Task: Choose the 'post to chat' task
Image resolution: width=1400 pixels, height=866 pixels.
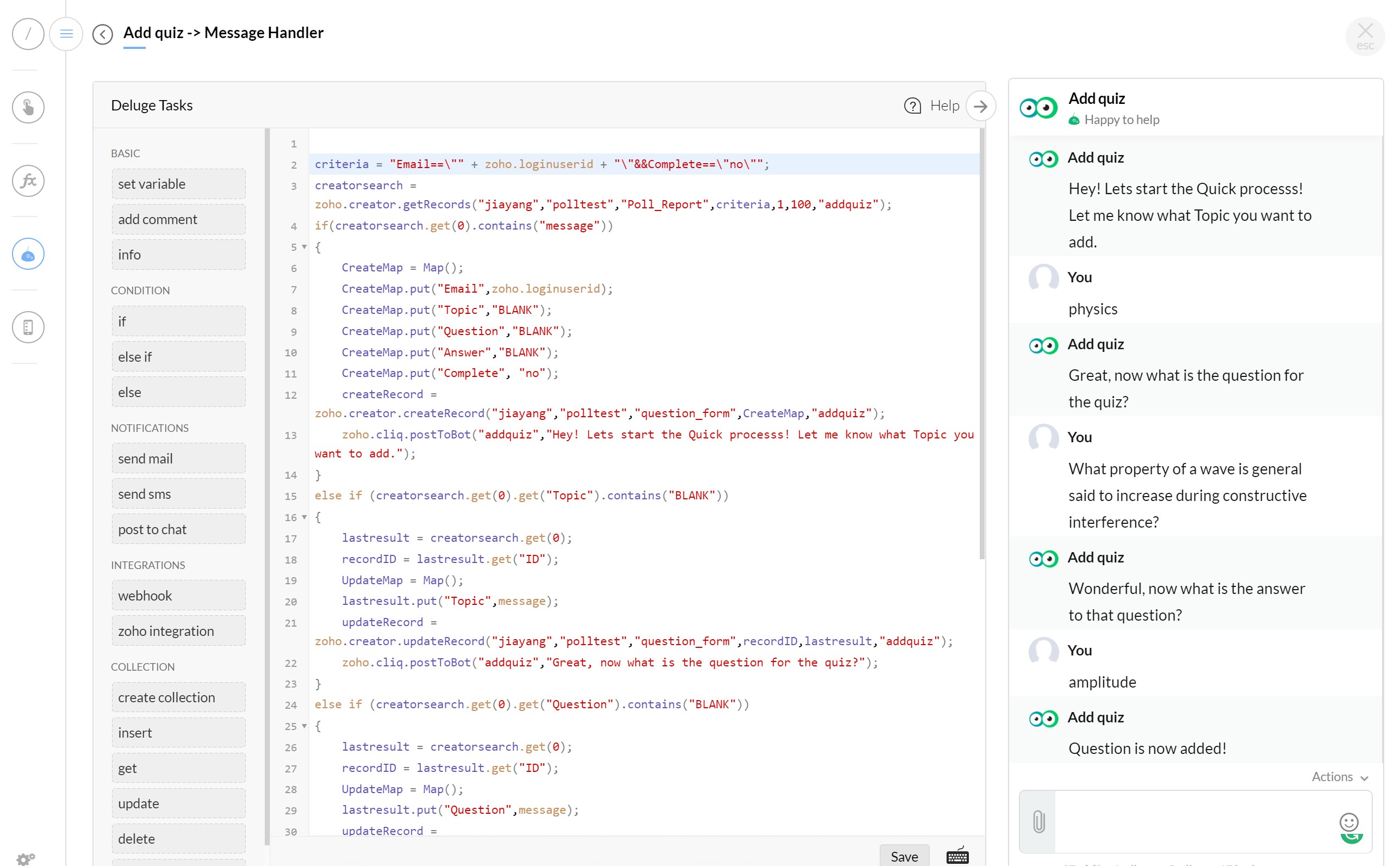Action: 178,529
